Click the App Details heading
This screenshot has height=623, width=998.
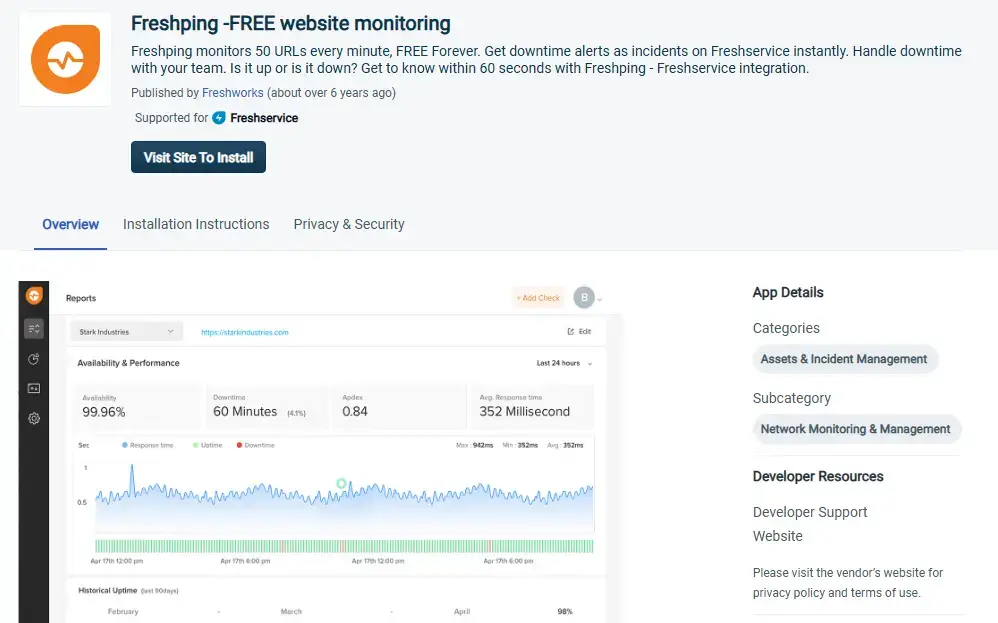(788, 292)
